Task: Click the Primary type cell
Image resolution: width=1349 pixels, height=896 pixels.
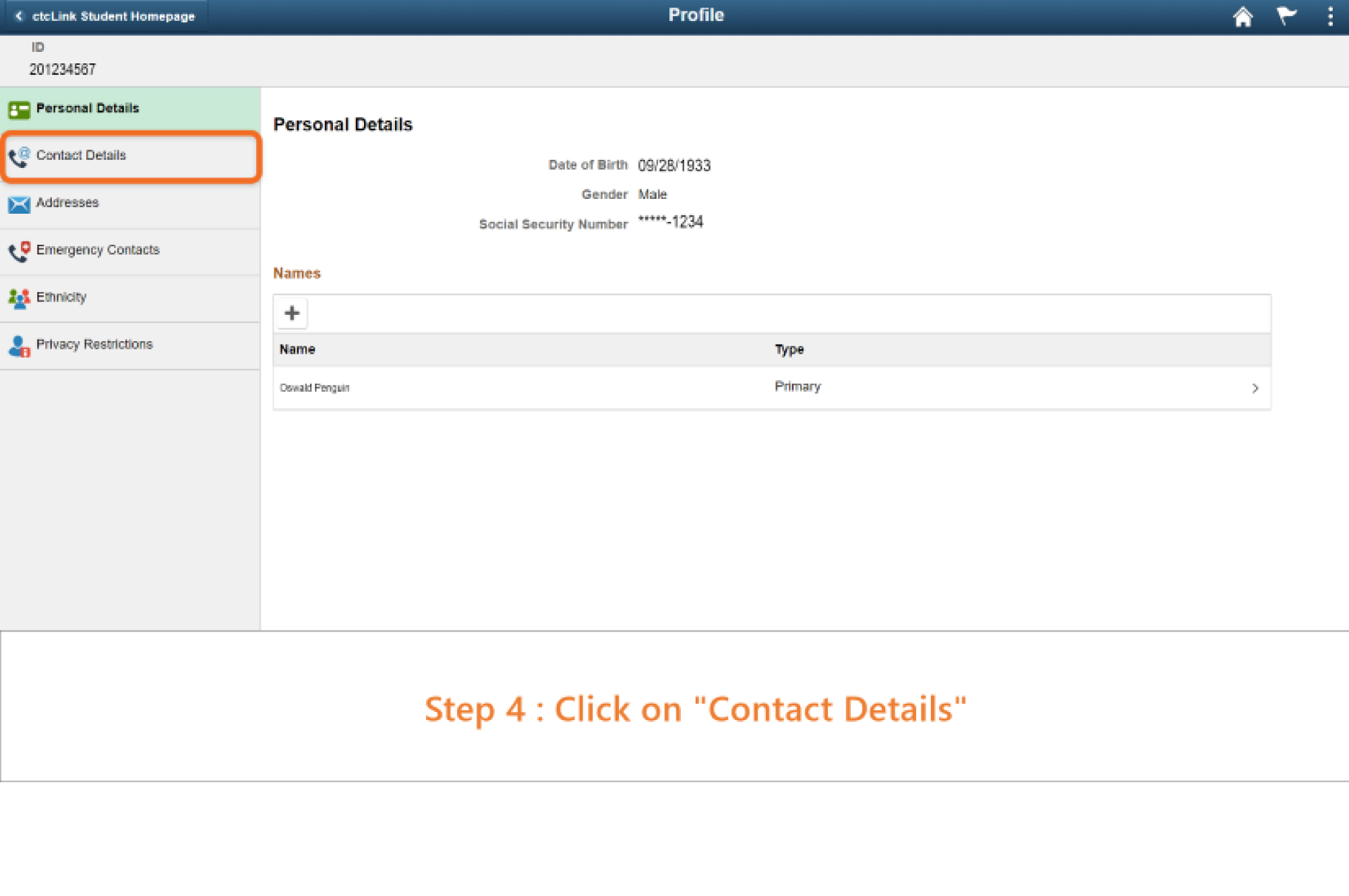Action: (x=798, y=386)
